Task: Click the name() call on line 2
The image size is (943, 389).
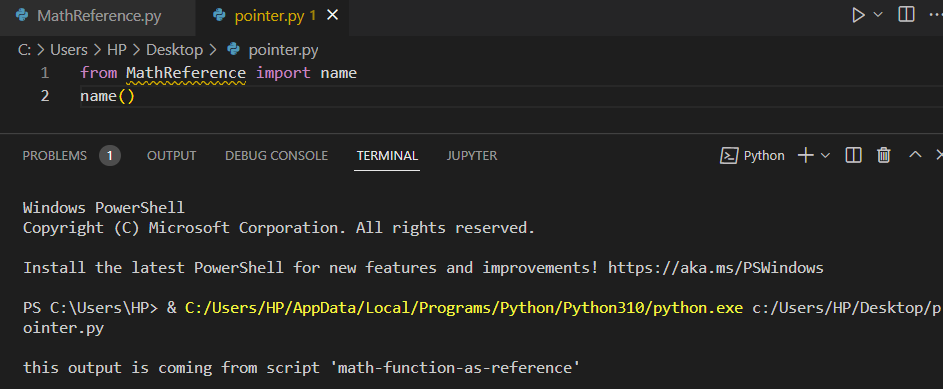Action: tap(108, 96)
